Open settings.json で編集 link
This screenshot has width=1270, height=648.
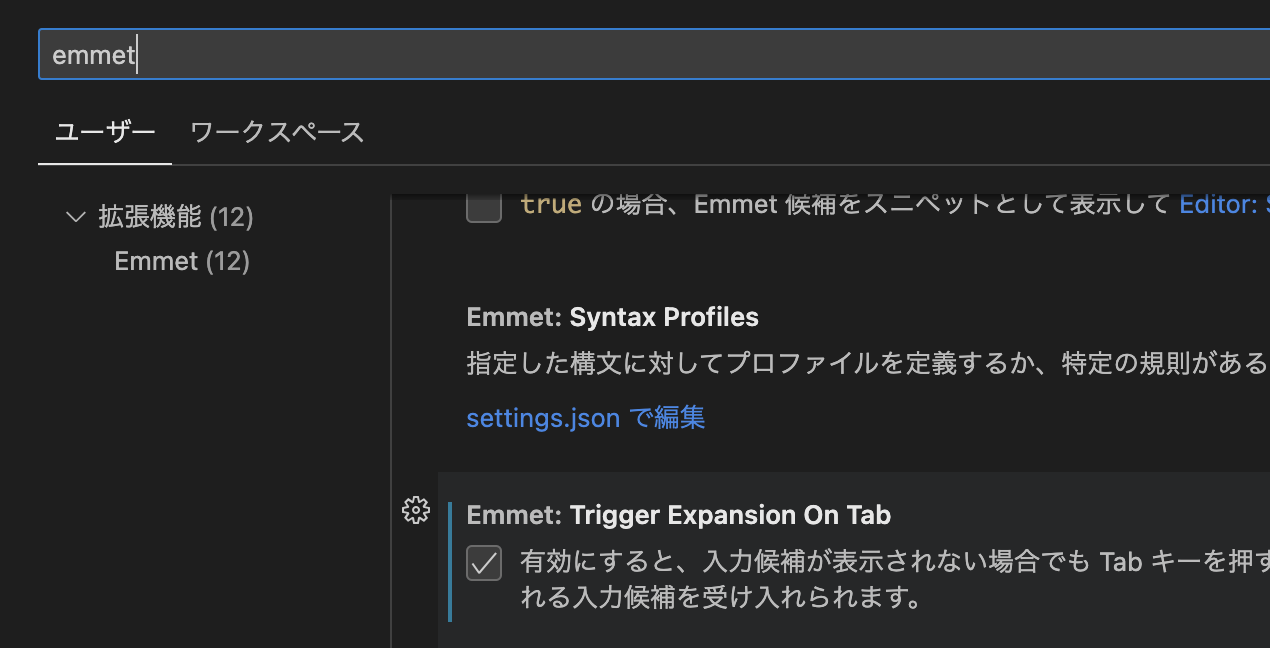585,417
